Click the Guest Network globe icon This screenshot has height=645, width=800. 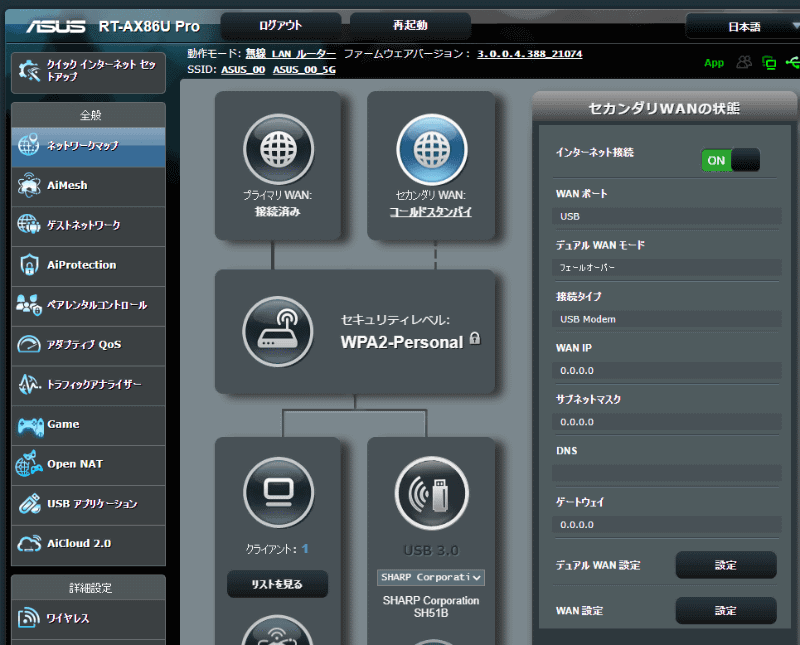(x=29, y=225)
